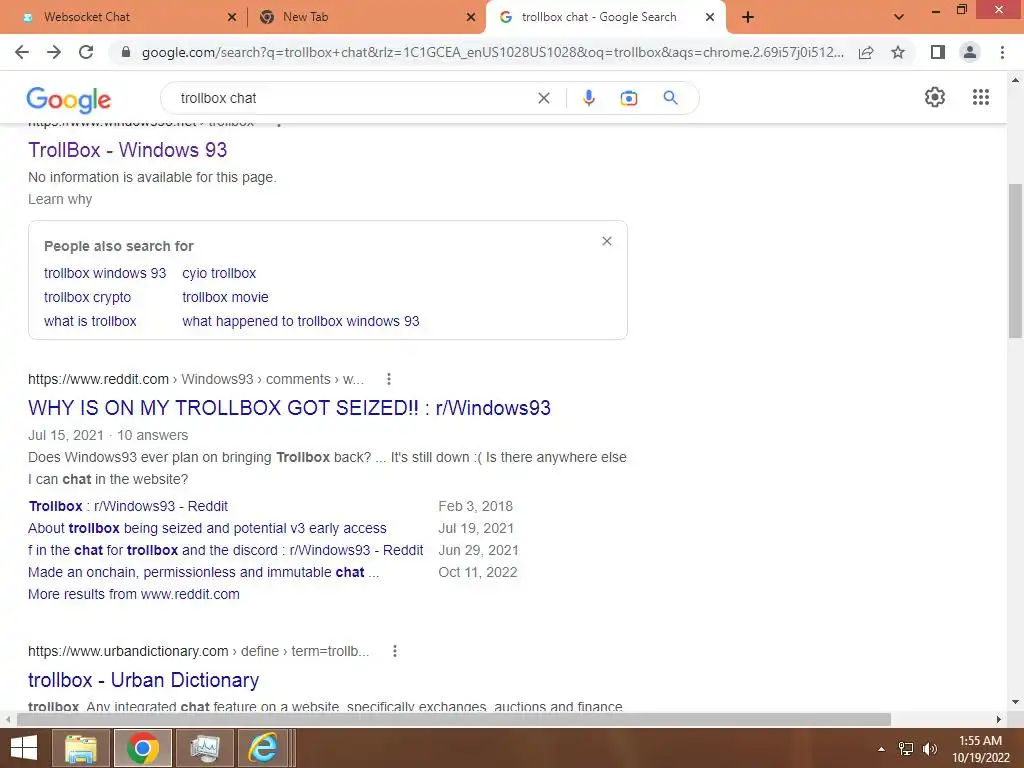Open the Google apps grid

click(980, 97)
